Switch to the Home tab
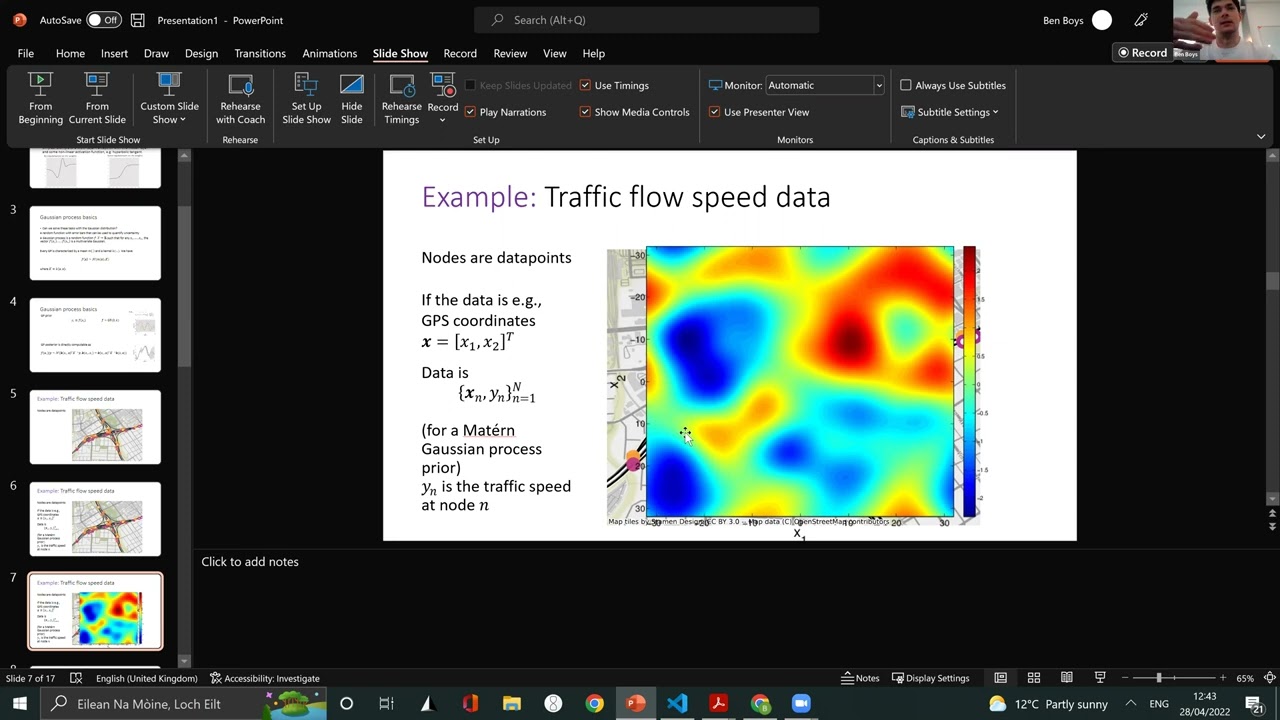 pos(70,53)
